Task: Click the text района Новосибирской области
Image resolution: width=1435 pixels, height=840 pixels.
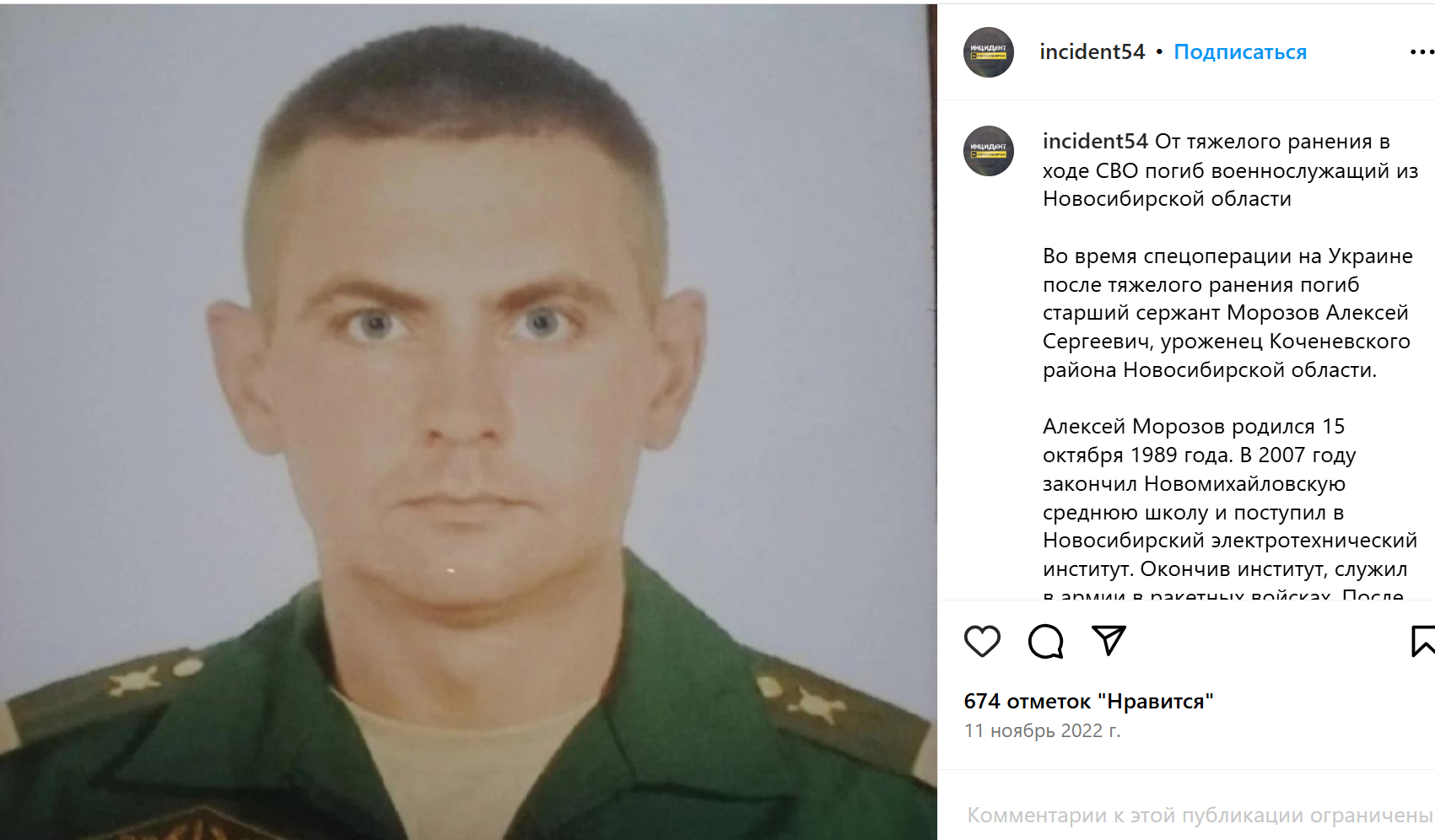Action: [1210, 370]
